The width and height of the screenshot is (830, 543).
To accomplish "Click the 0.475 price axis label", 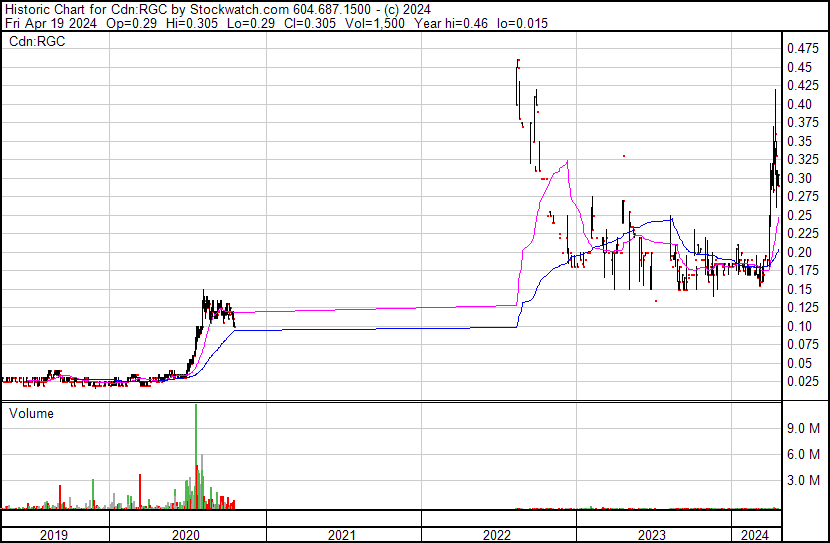I will [803, 49].
